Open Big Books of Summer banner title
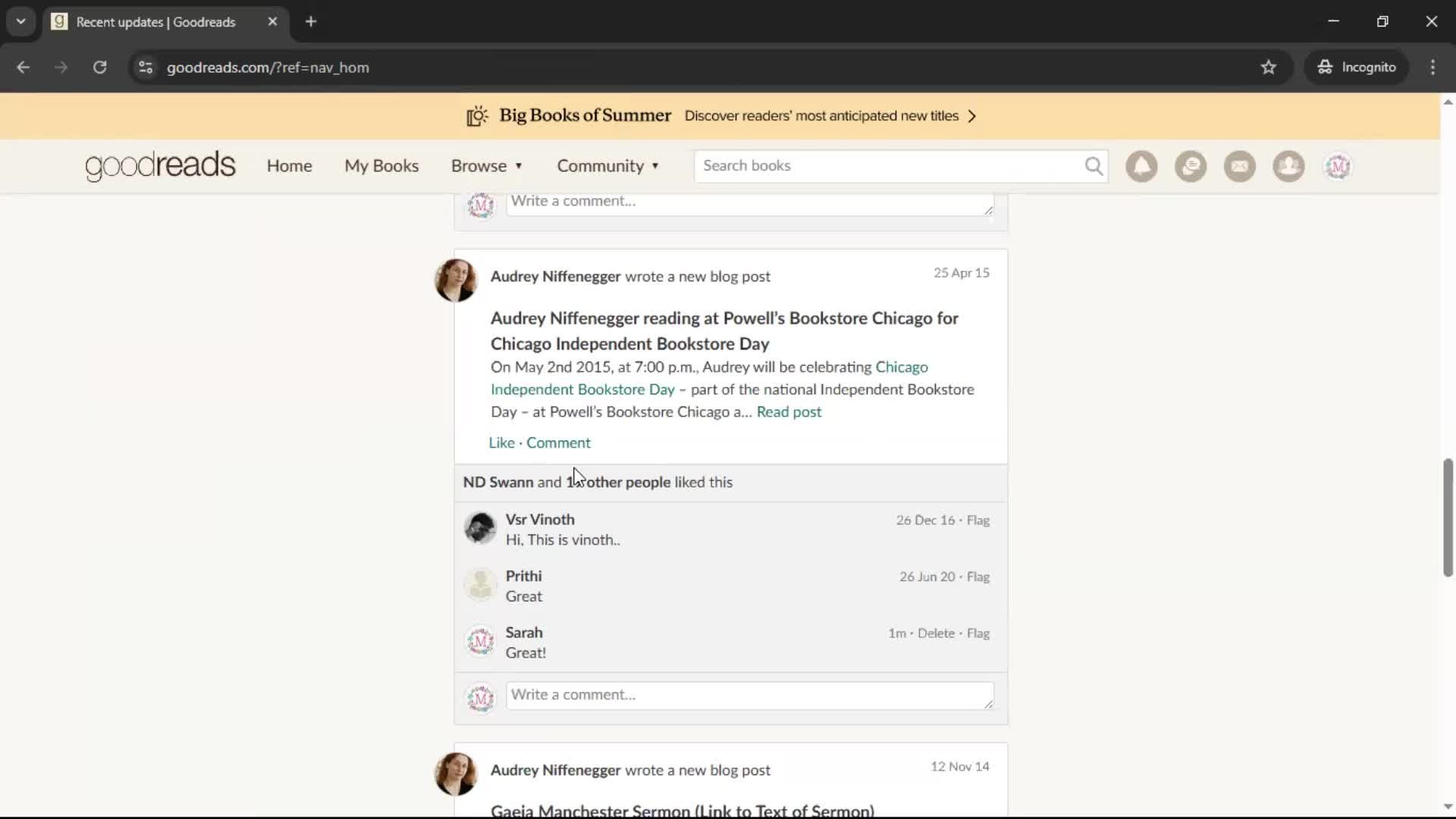 click(x=585, y=115)
